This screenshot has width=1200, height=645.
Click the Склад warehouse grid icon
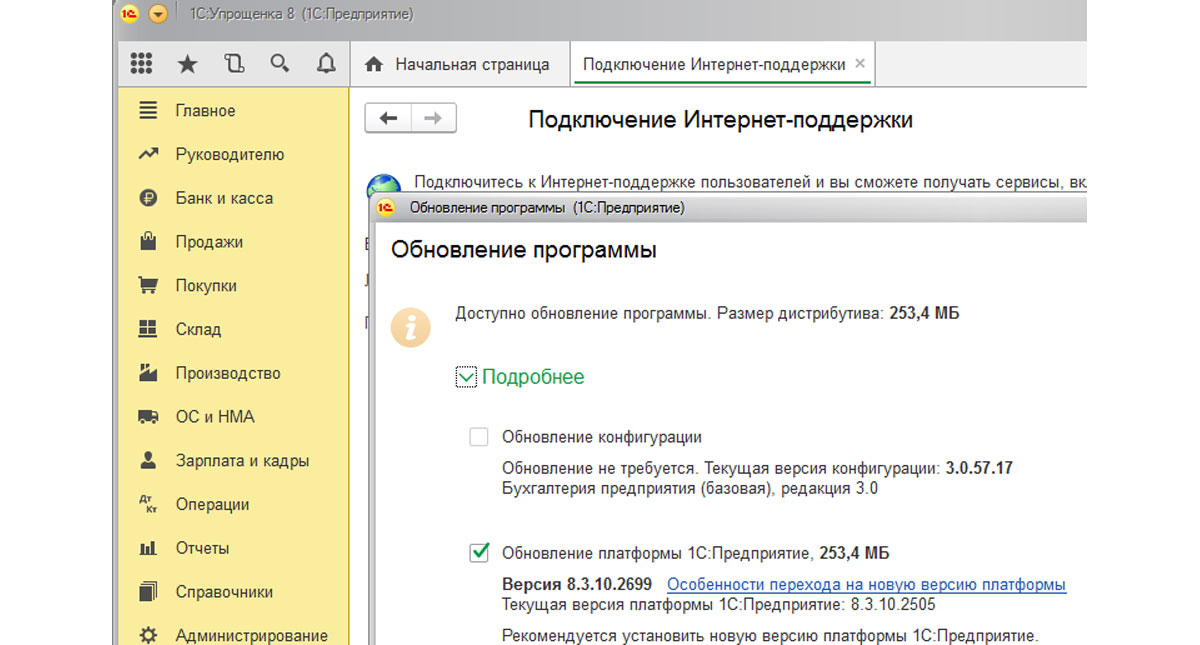(148, 329)
